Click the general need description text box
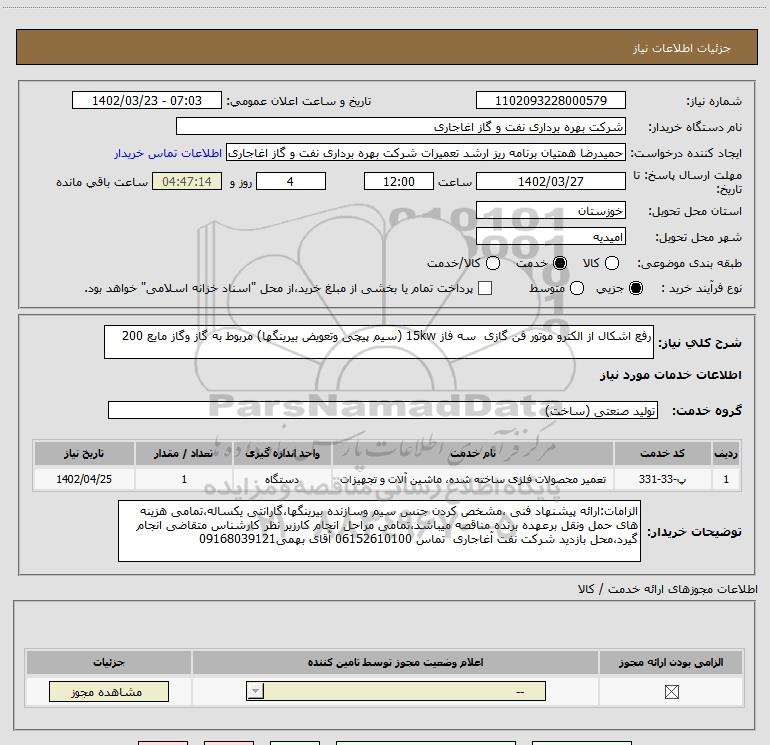770x745 pixels. pos(379,342)
